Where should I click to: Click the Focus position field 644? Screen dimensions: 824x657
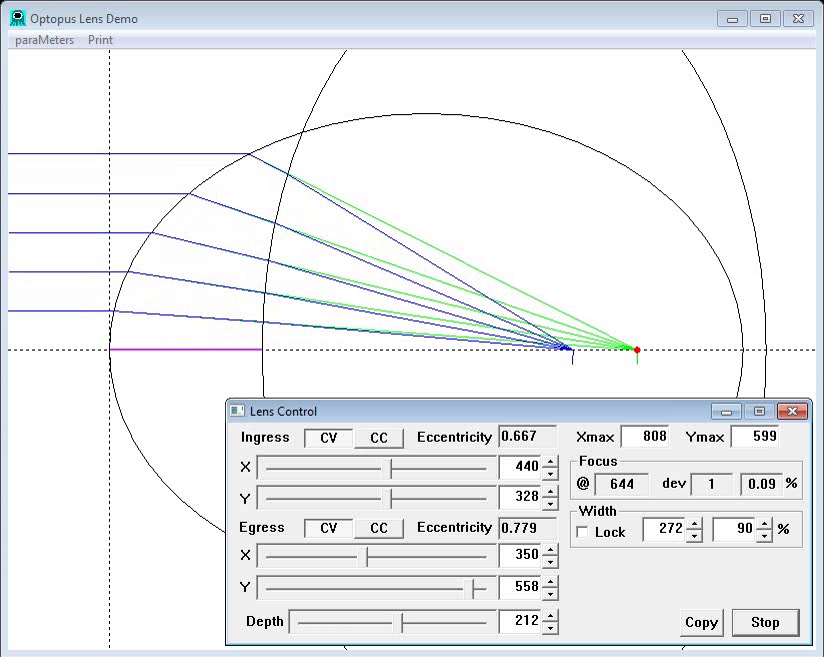[x=621, y=484]
